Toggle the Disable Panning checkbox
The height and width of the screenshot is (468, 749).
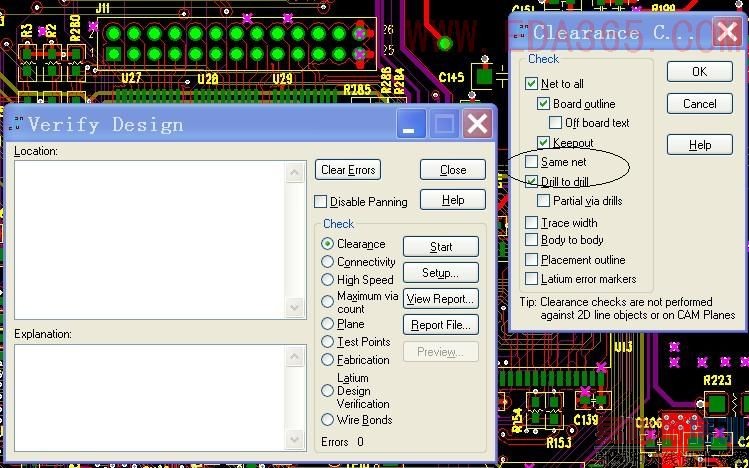(321, 202)
